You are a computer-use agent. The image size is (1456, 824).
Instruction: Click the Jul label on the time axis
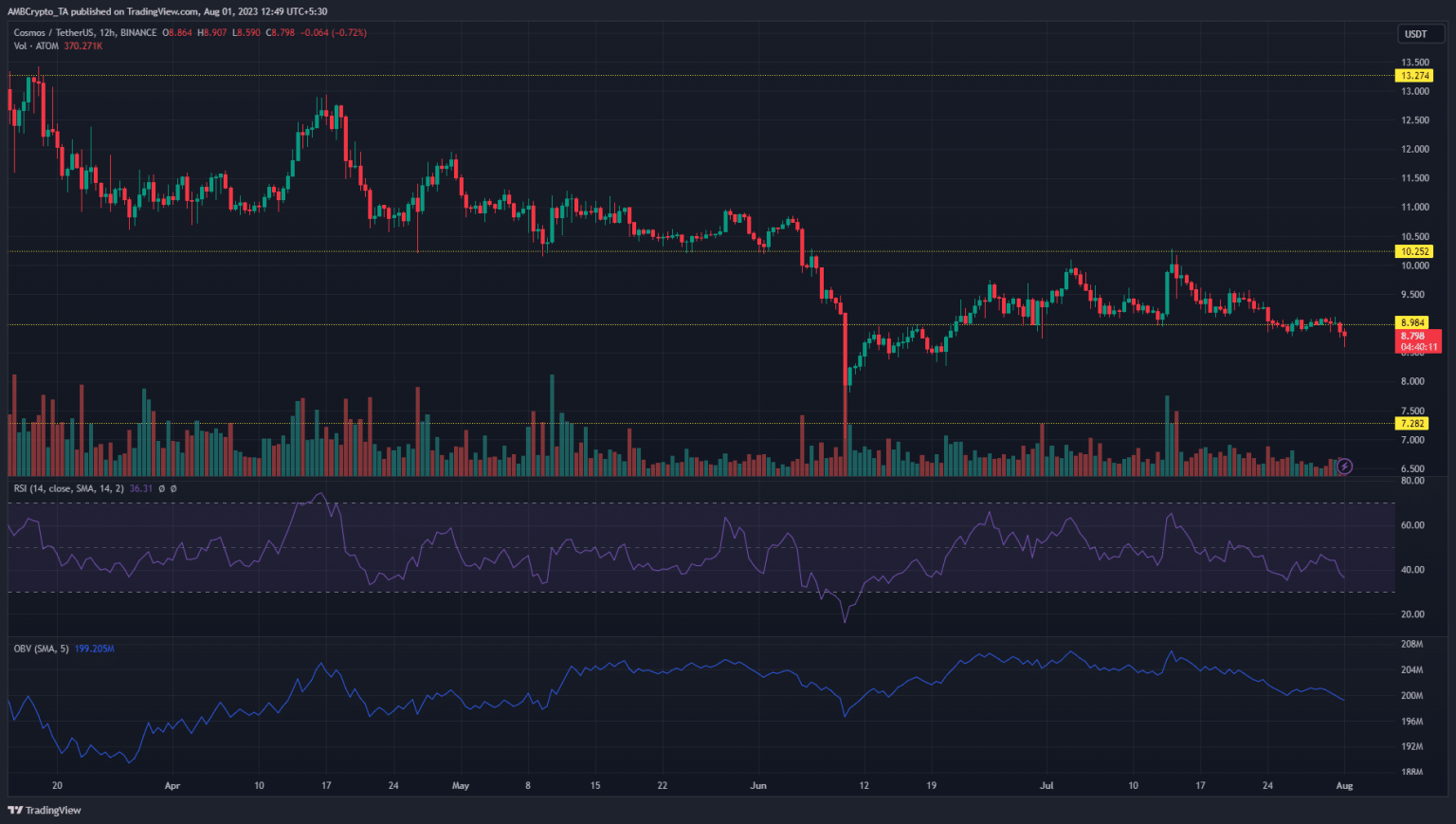[x=1046, y=785]
